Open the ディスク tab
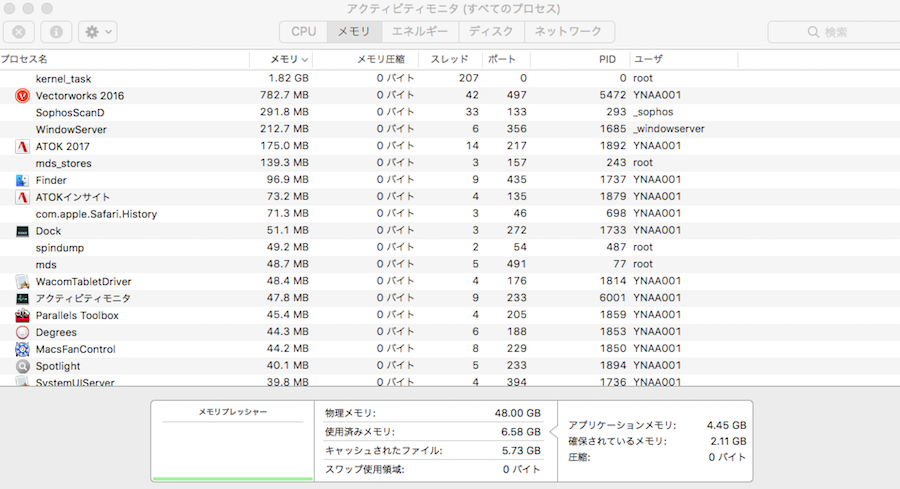The width and height of the screenshot is (900, 489). pyautogui.click(x=491, y=32)
